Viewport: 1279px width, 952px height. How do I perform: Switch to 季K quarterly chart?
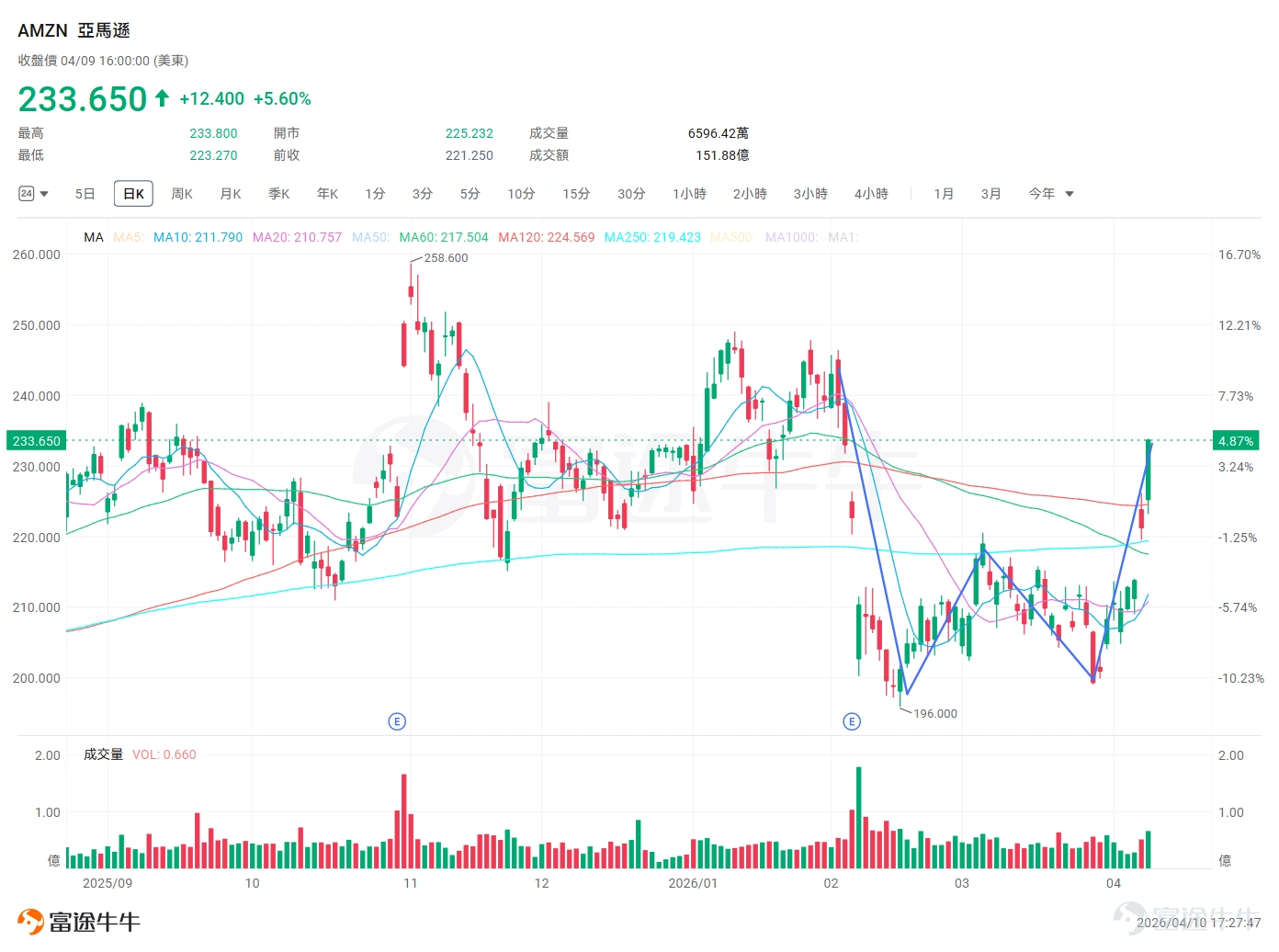point(279,194)
